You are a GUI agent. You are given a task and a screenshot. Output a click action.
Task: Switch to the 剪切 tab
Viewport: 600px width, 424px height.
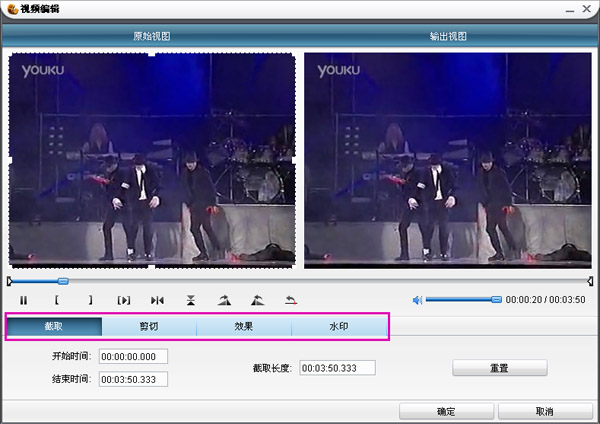click(149, 326)
